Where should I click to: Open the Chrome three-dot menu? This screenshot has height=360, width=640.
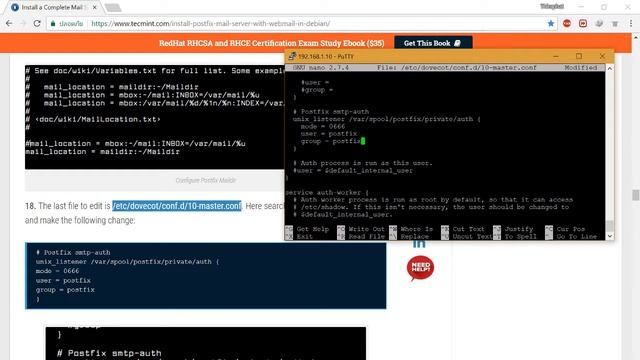[631, 24]
